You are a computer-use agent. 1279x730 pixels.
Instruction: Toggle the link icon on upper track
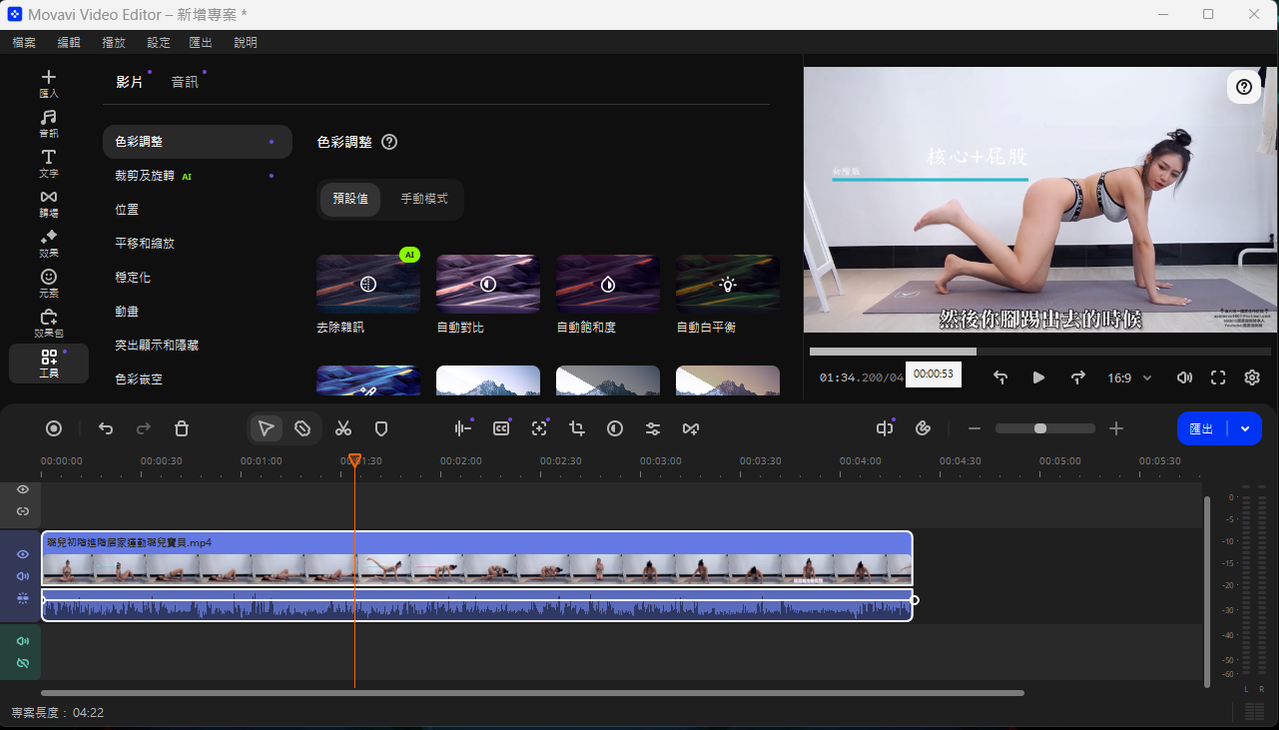(22, 511)
